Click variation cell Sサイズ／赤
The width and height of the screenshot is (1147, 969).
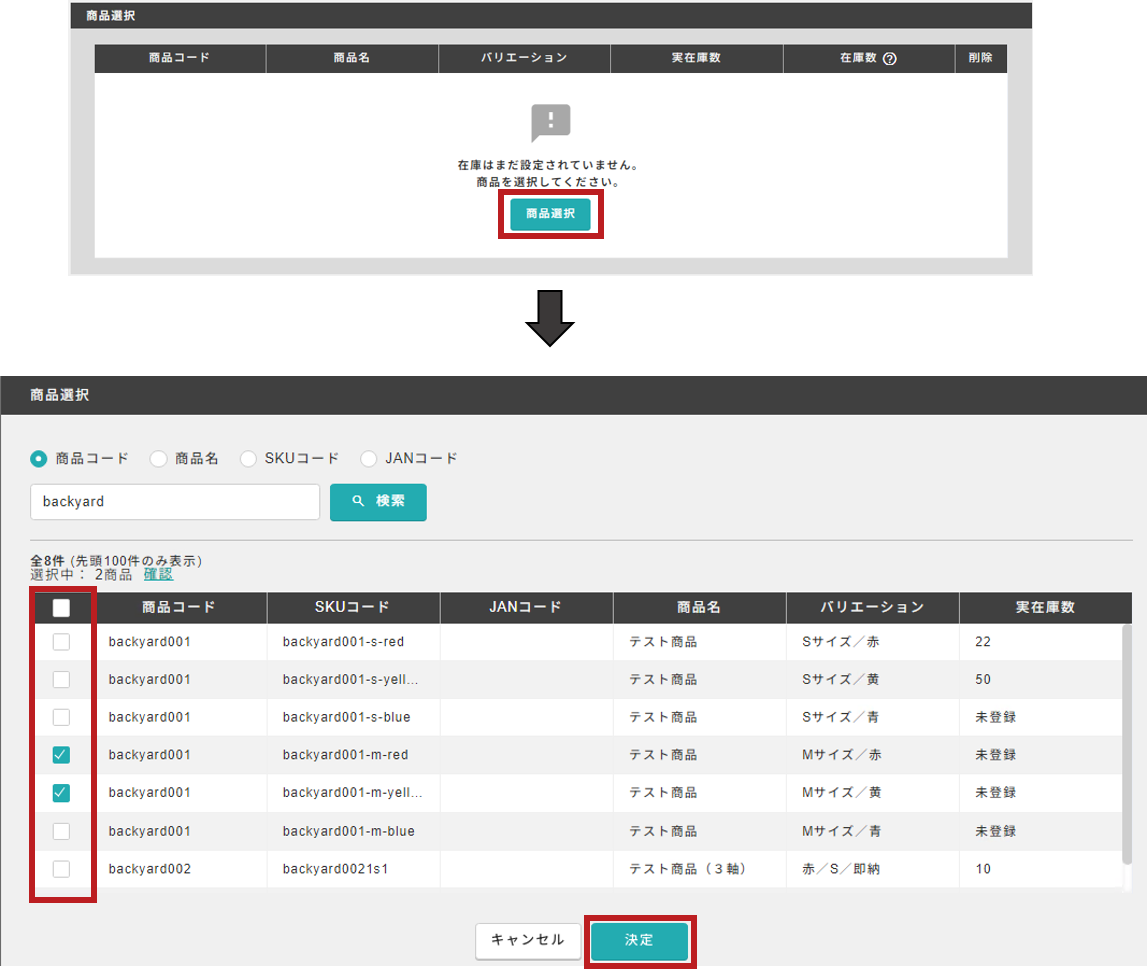pyautogui.click(x=840, y=642)
